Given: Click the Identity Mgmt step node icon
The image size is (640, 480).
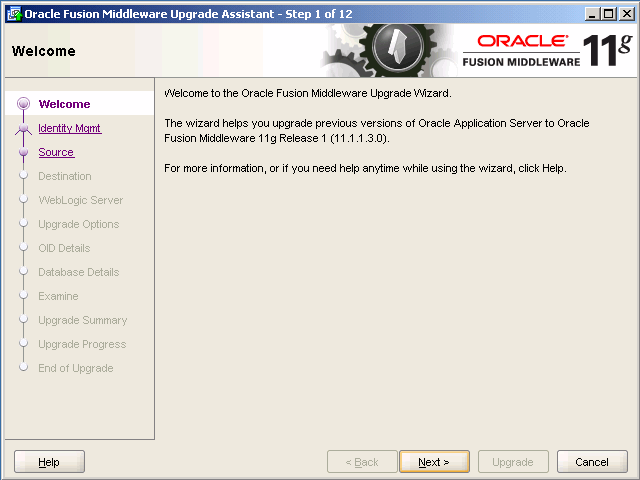Looking at the screenshot, I should [x=23, y=129].
